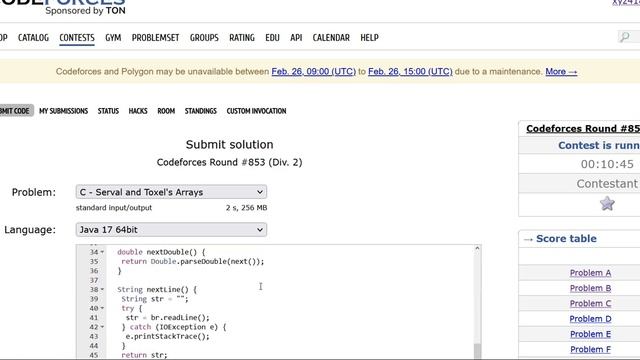Image resolution: width=640 pixels, height=360 pixels.
Task: Open Problem F in score table
Action: [590, 349]
